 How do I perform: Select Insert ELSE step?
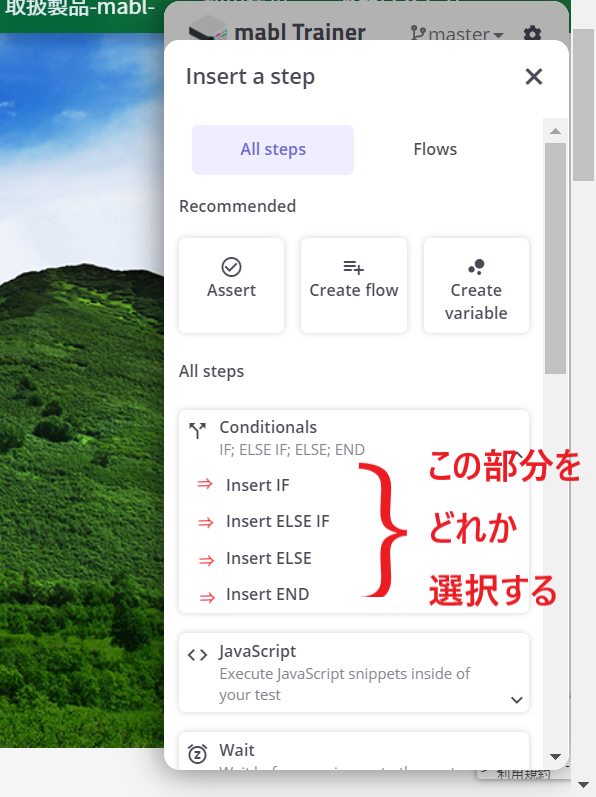[x=269, y=559]
